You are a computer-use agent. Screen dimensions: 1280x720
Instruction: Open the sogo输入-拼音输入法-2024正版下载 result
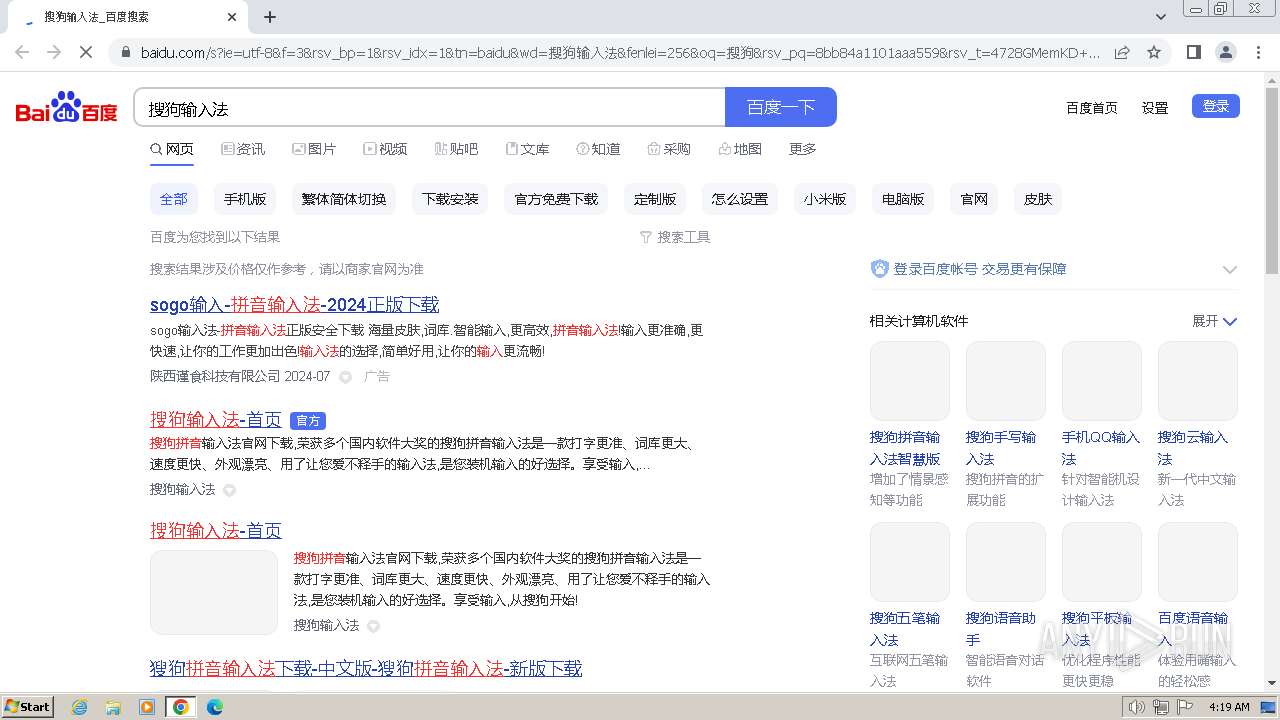294,305
